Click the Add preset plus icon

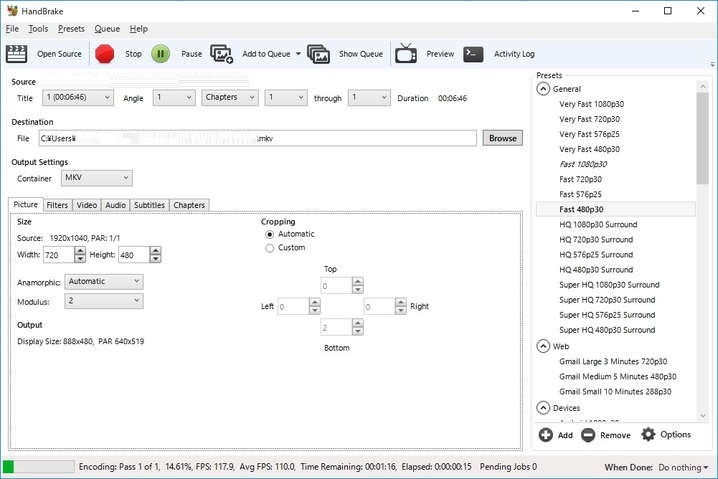coord(545,435)
